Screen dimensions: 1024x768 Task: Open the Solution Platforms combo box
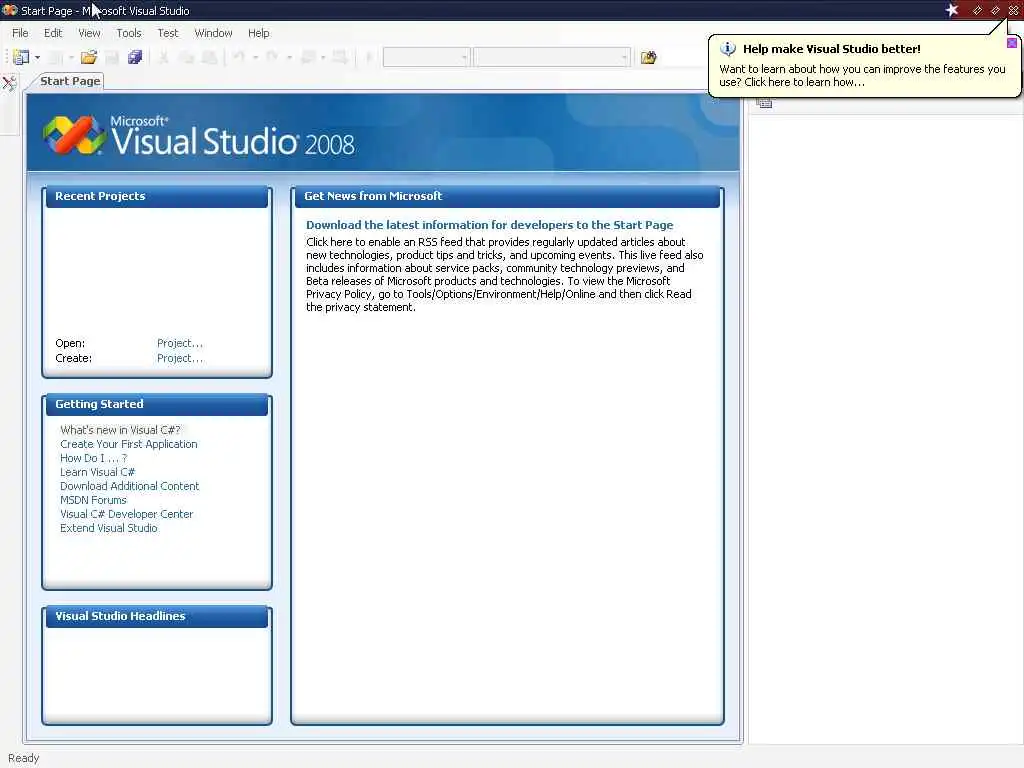pyautogui.click(x=552, y=57)
